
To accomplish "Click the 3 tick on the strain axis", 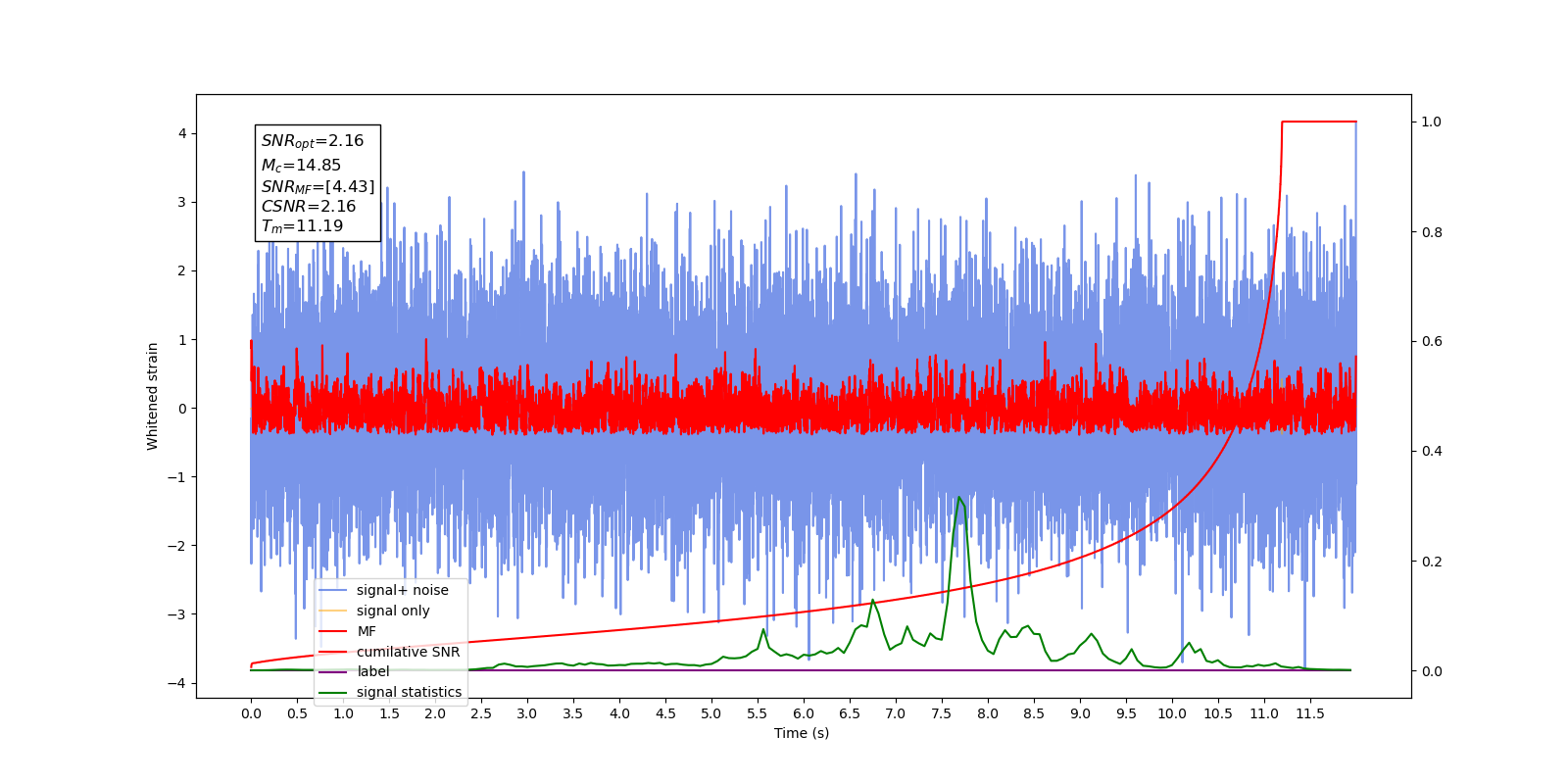I will pyautogui.click(x=182, y=202).
